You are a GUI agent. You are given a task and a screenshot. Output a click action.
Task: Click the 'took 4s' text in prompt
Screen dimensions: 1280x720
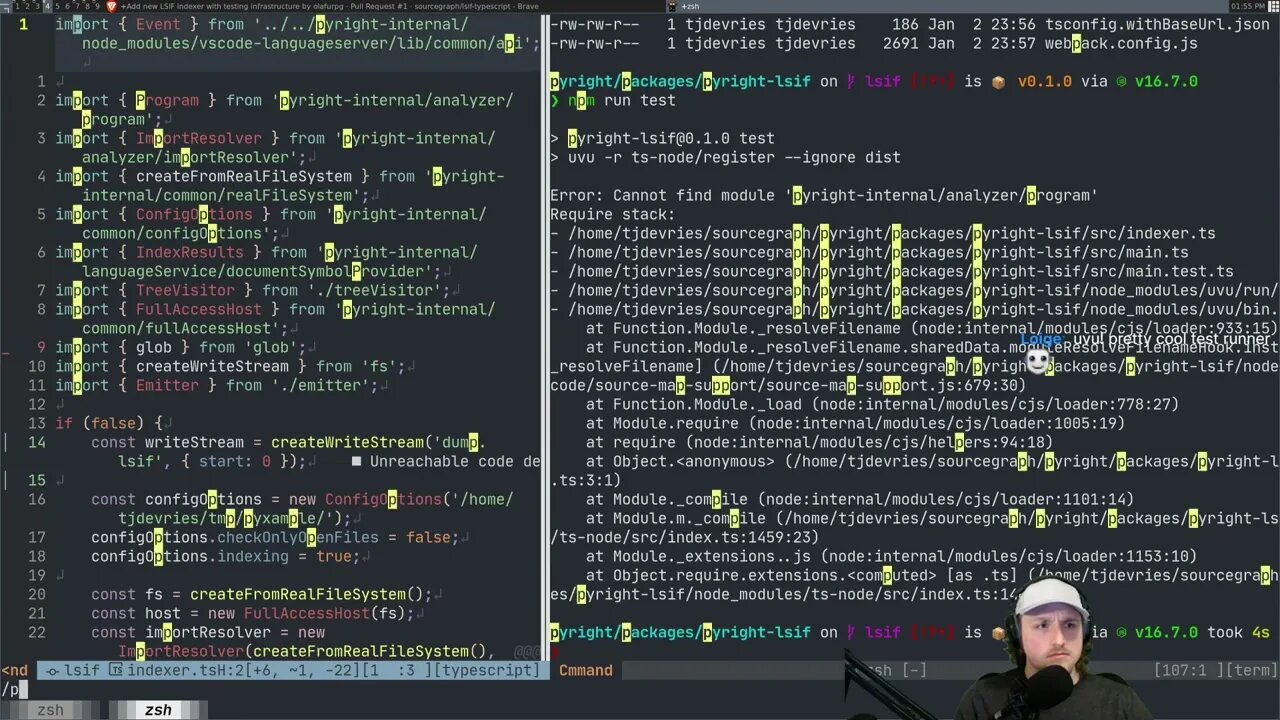pos(1239,632)
